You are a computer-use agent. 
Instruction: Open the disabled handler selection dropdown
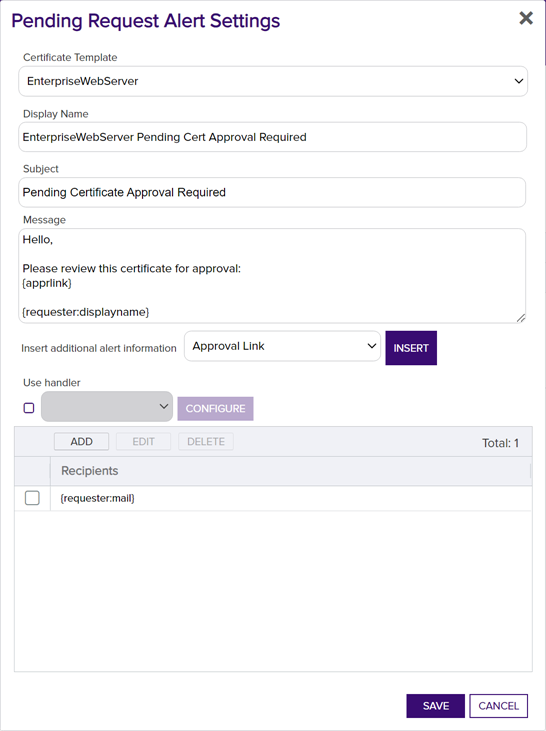click(107, 407)
